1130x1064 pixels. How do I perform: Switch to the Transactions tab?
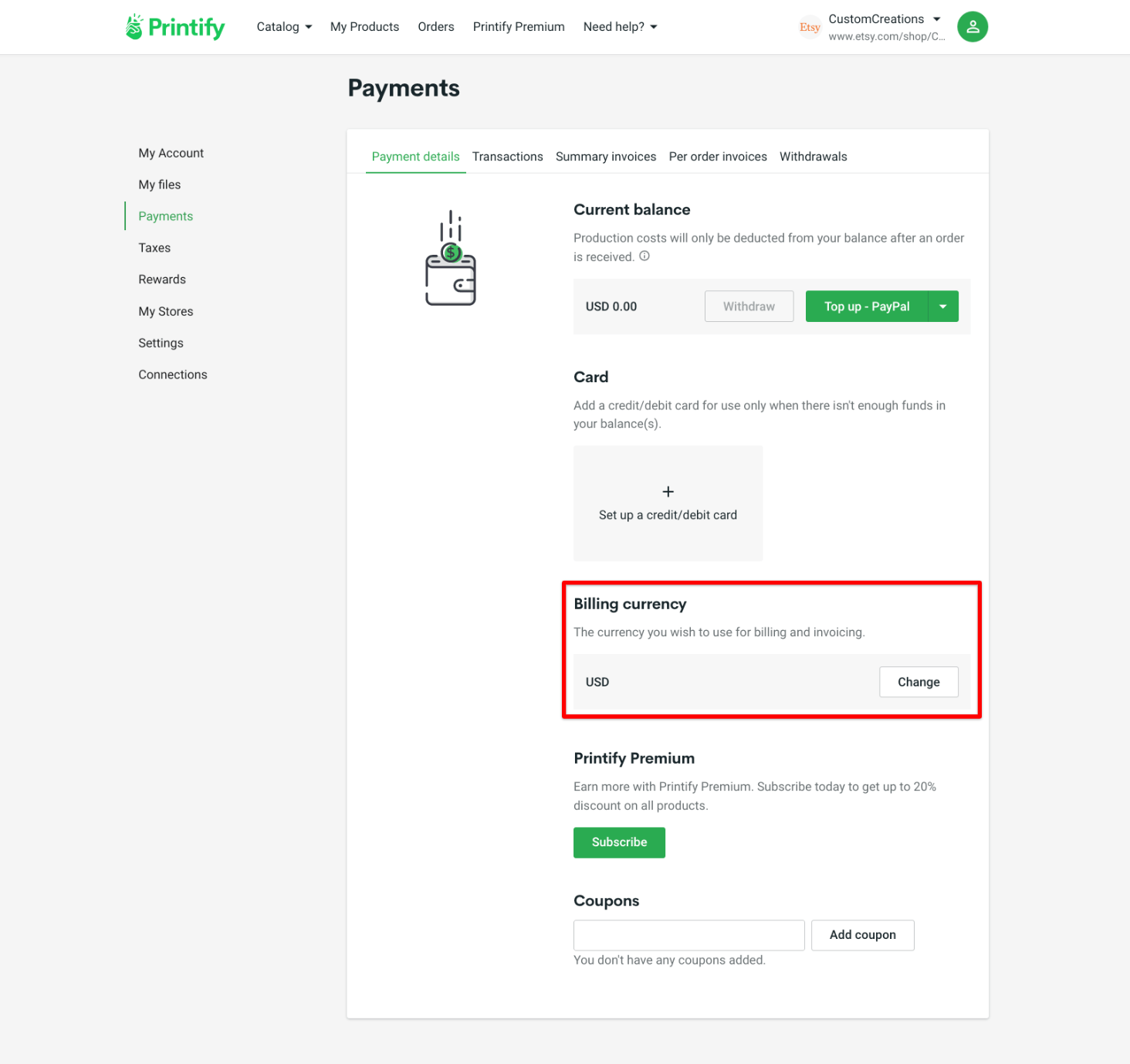(x=507, y=156)
